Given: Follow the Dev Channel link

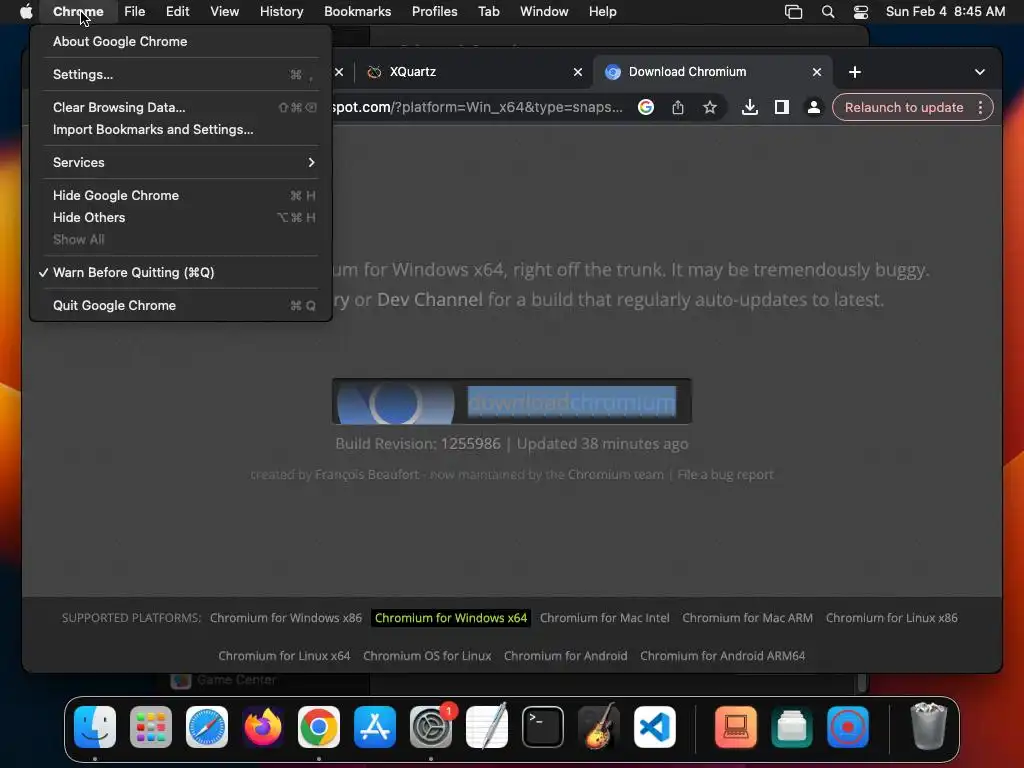Looking at the screenshot, I should [430, 300].
